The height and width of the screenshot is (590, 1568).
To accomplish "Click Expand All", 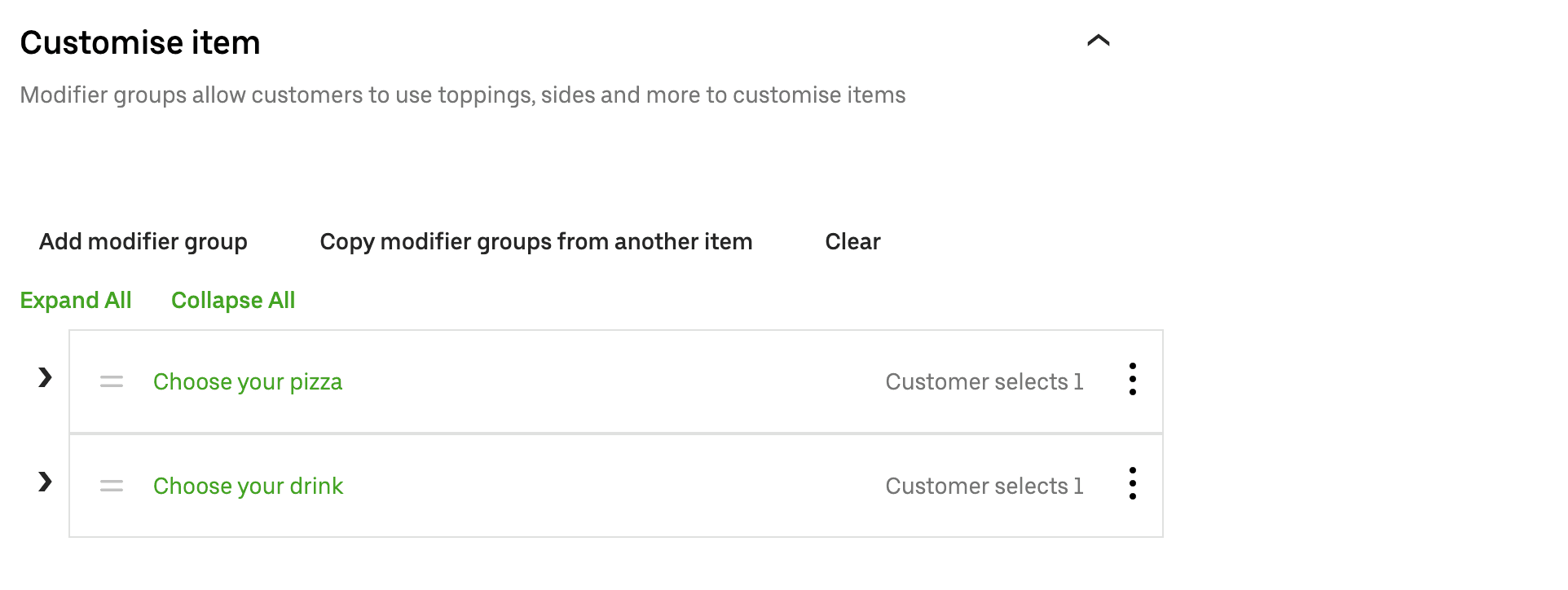I will pos(75,300).
